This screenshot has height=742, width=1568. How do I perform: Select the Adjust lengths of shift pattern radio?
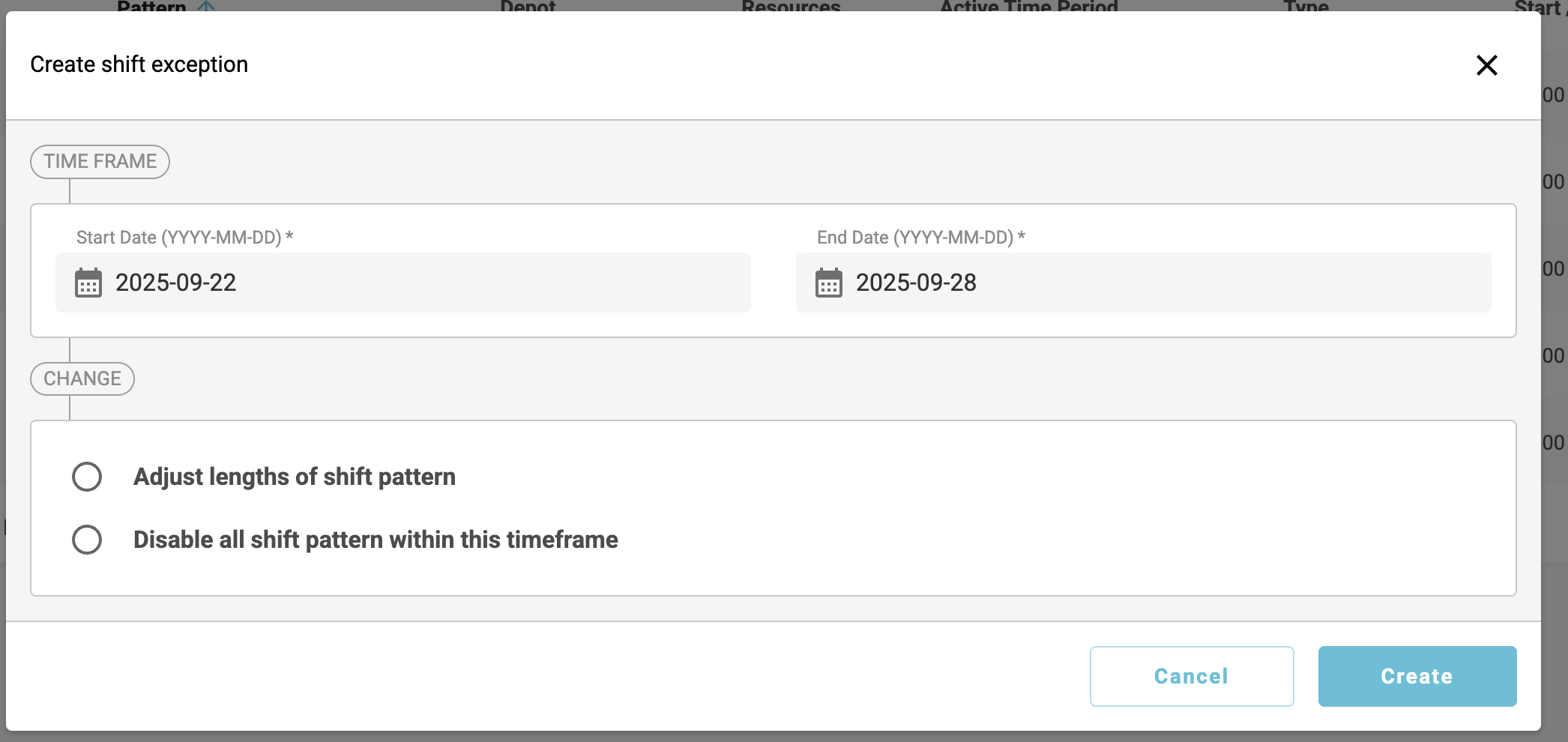(x=87, y=477)
